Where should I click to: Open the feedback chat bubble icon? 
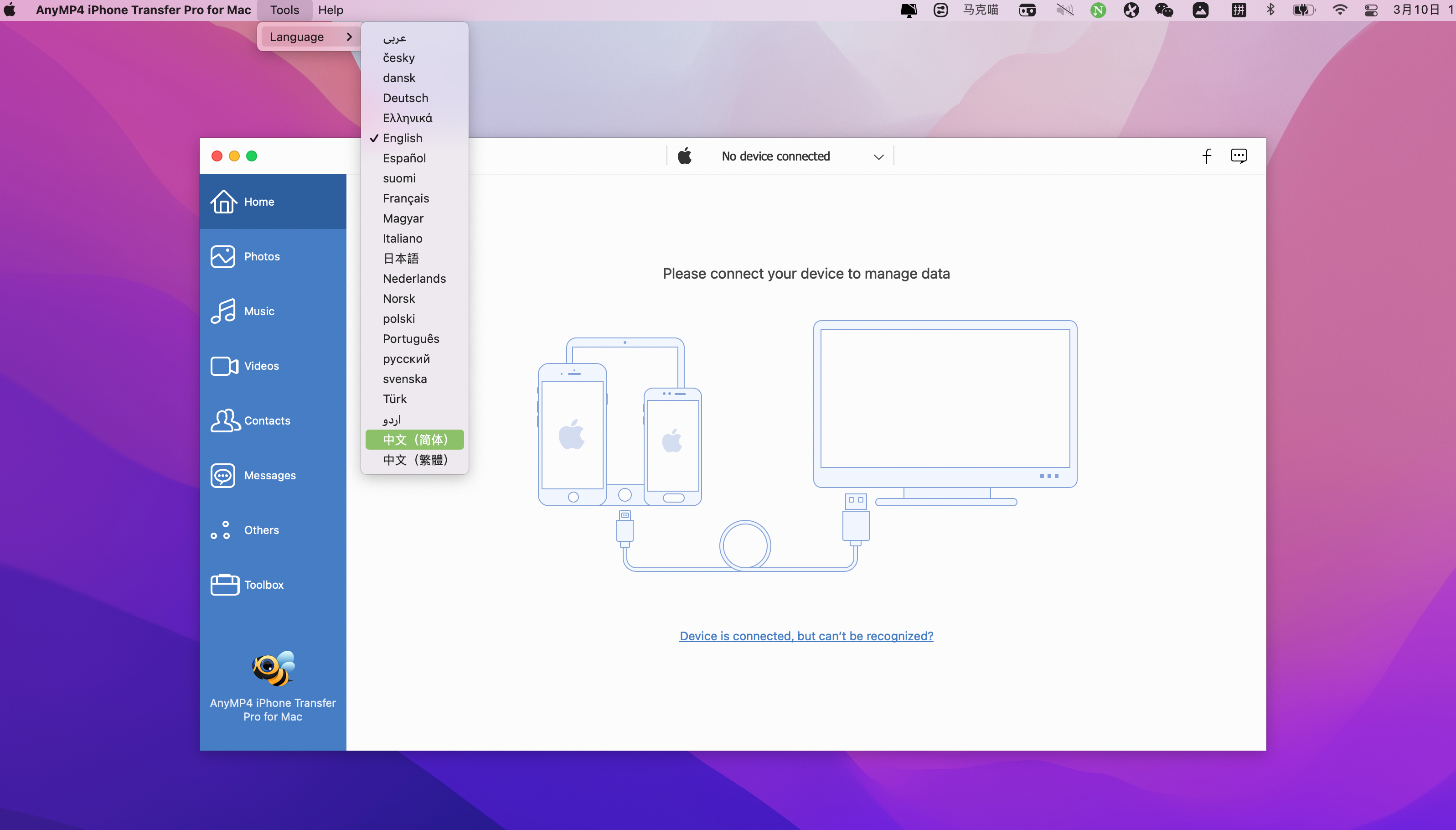pos(1239,156)
